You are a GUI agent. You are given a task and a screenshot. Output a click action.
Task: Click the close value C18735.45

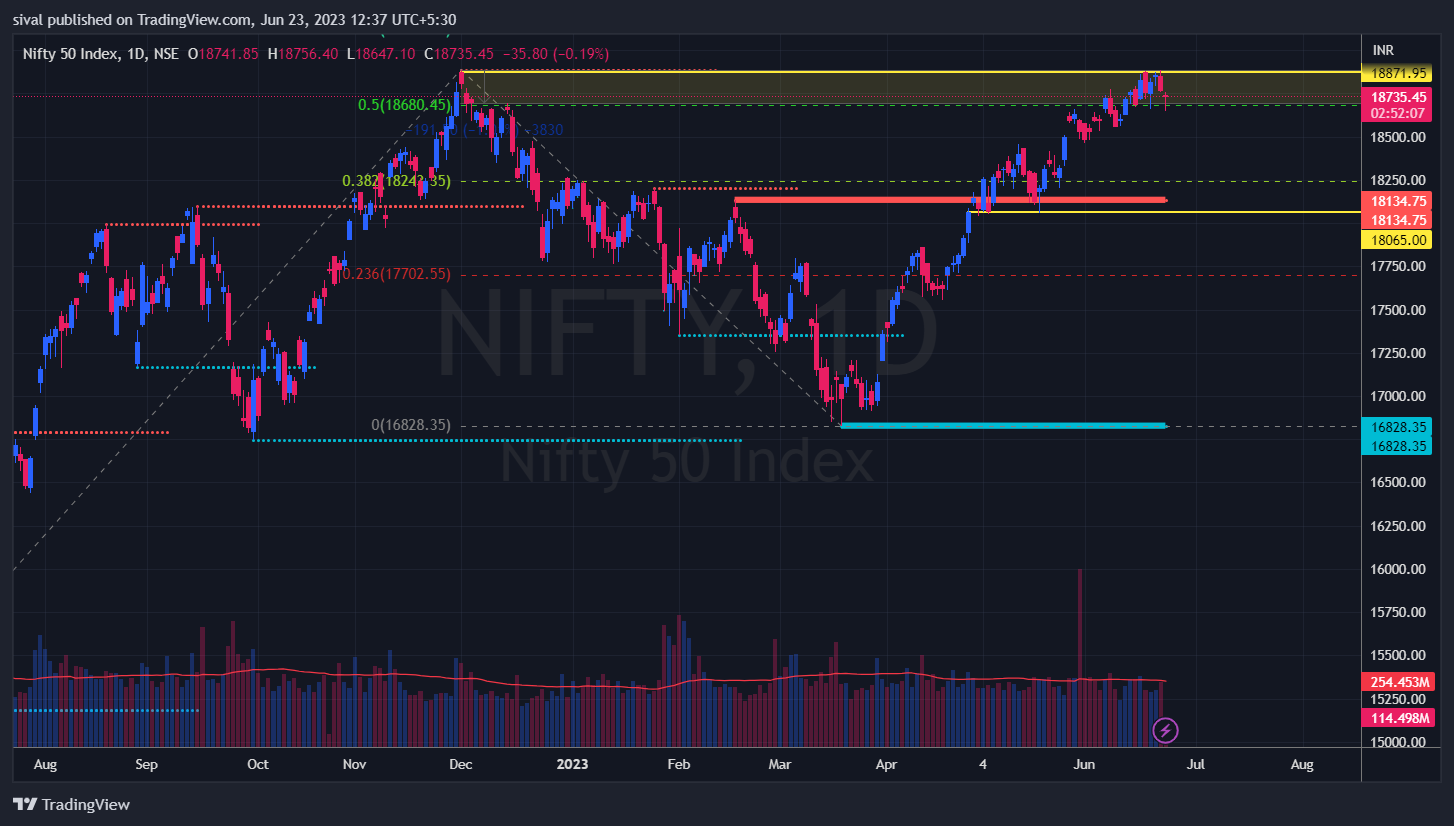pyautogui.click(x=458, y=53)
